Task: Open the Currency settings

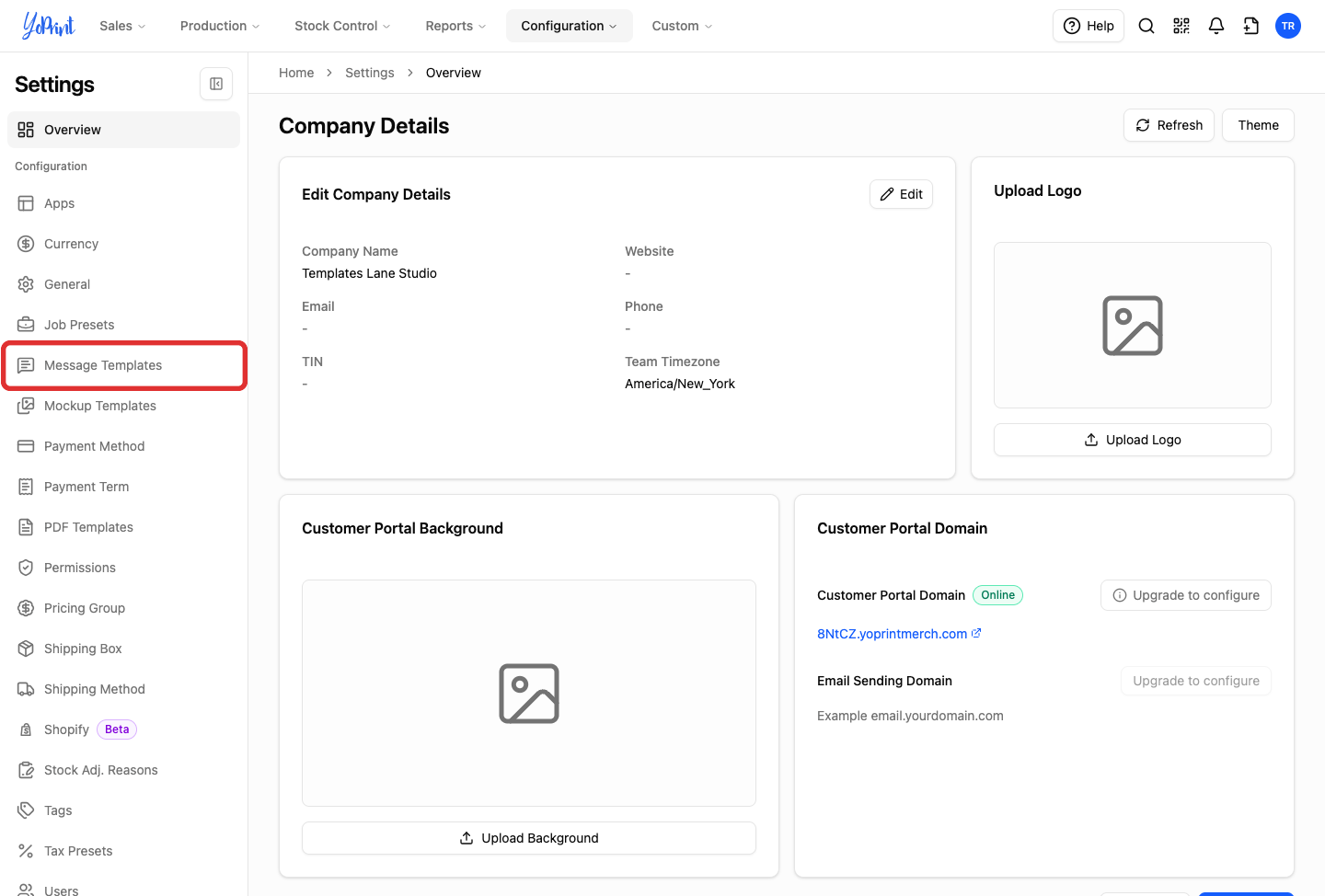Action: point(123,244)
